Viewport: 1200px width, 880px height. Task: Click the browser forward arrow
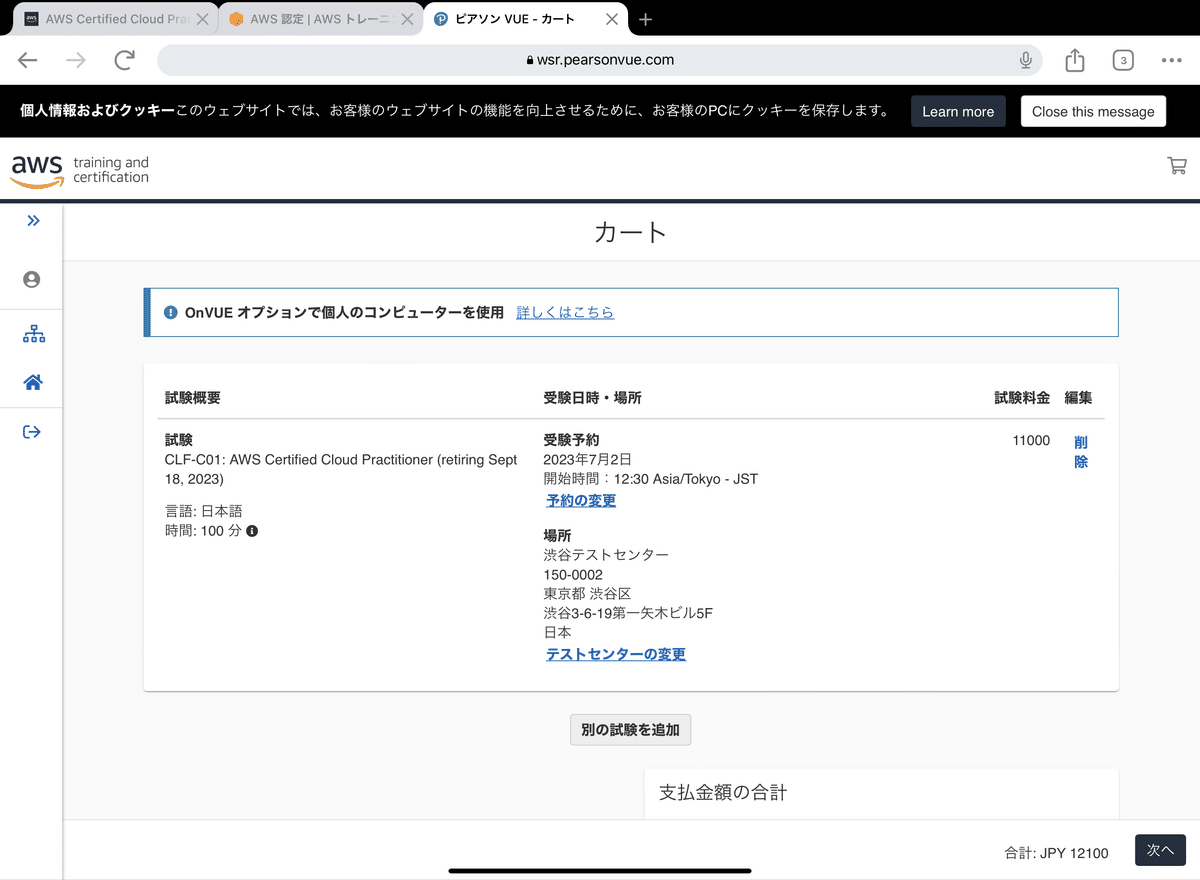tap(76, 60)
